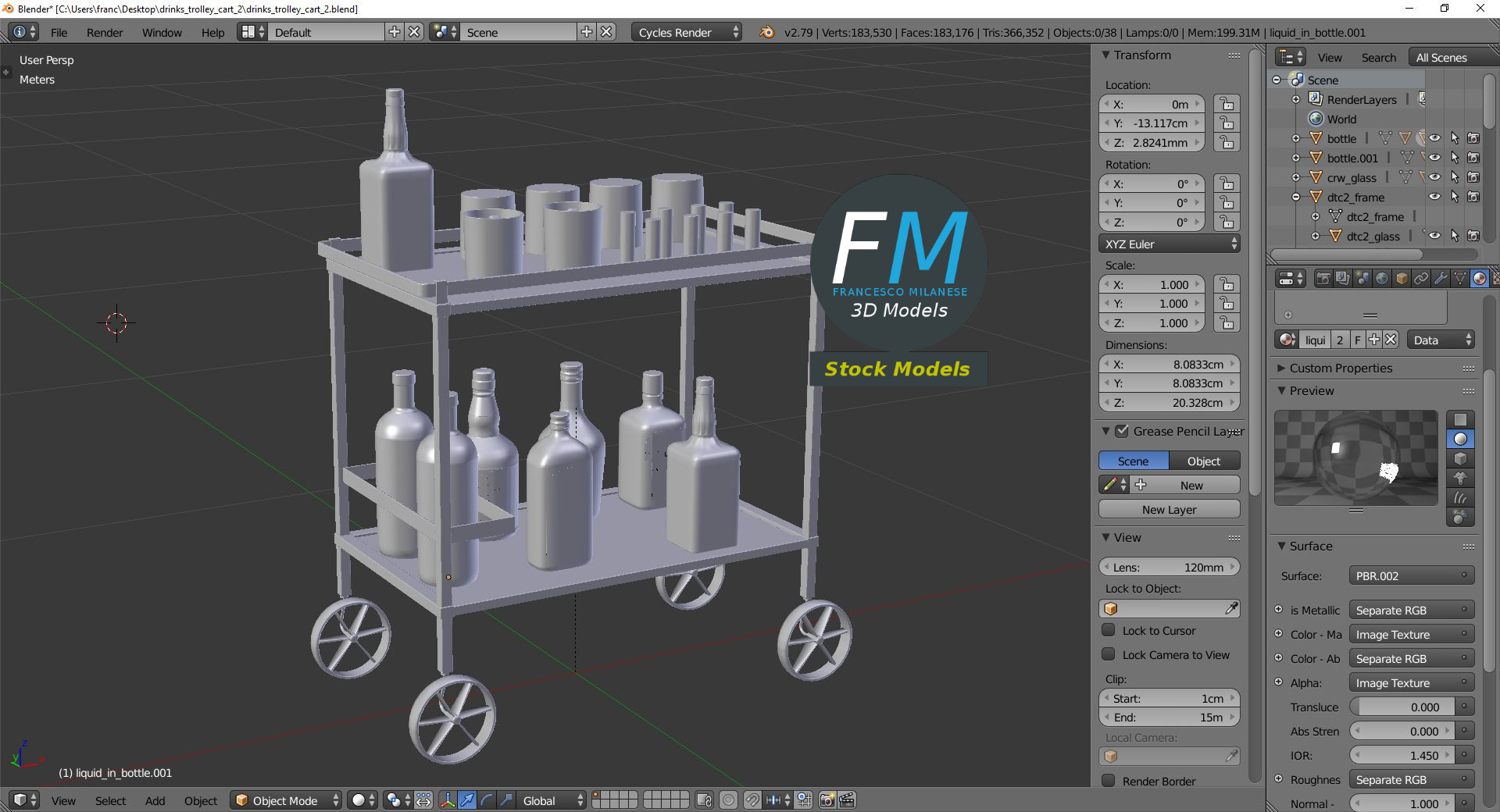This screenshot has height=812, width=1500.
Task: Open the Add menu in the viewport header
Action: click(x=155, y=800)
